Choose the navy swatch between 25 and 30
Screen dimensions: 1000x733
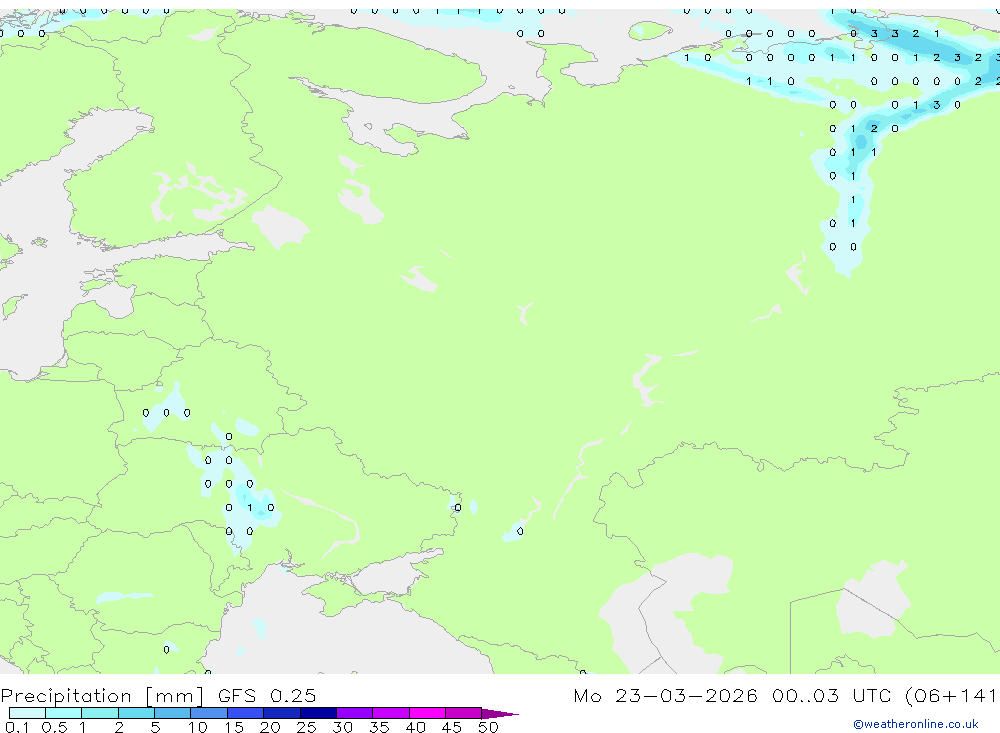point(319,713)
